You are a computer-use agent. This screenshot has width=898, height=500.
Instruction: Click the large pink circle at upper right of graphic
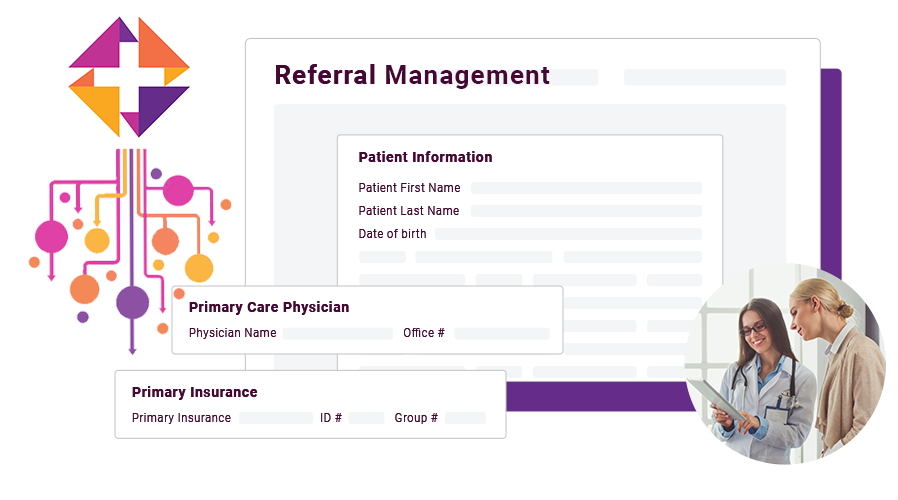tap(178, 190)
